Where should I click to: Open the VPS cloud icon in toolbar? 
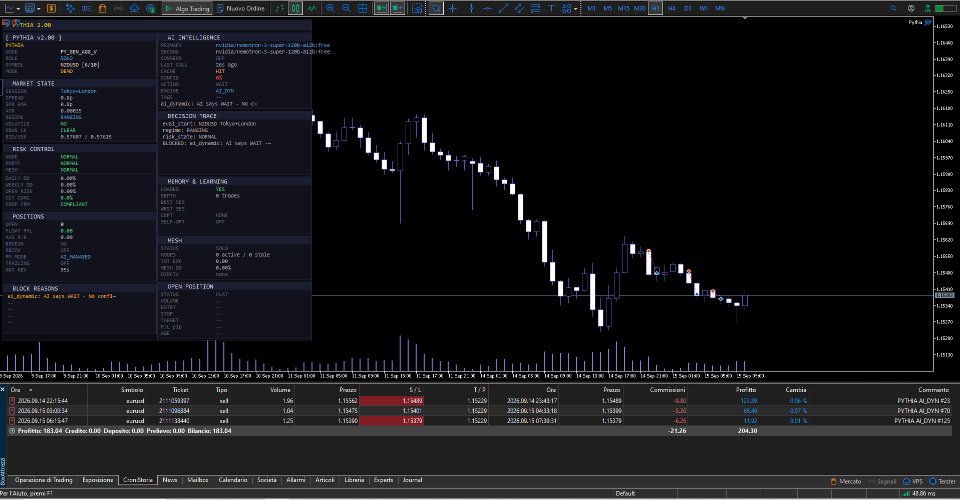pyautogui.click(x=134, y=9)
